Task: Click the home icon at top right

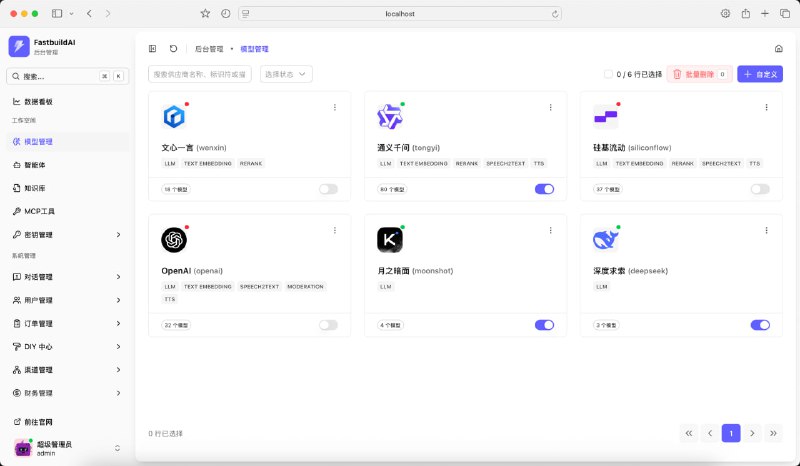Action: coord(779,48)
